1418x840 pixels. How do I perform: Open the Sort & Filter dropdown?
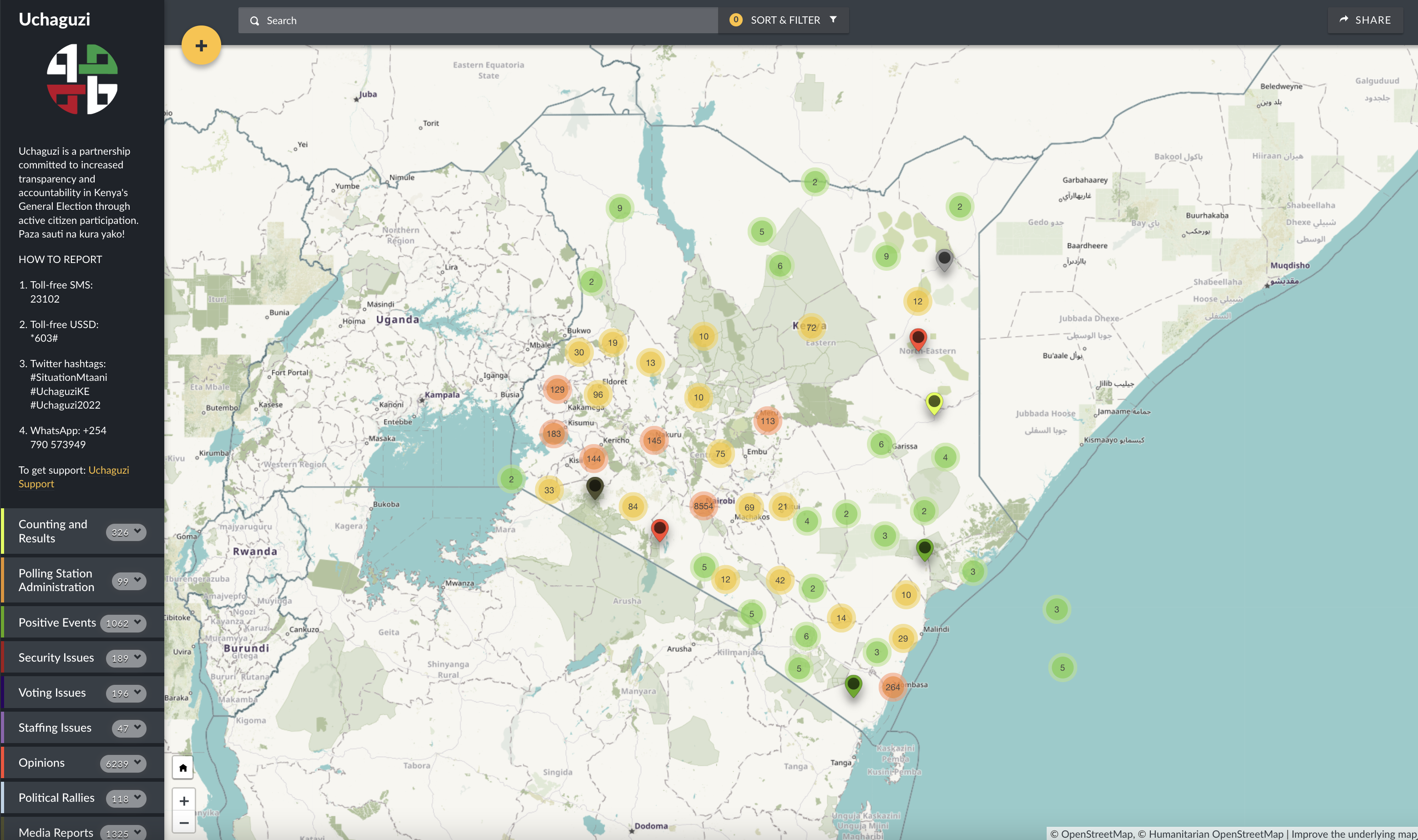pos(784,20)
